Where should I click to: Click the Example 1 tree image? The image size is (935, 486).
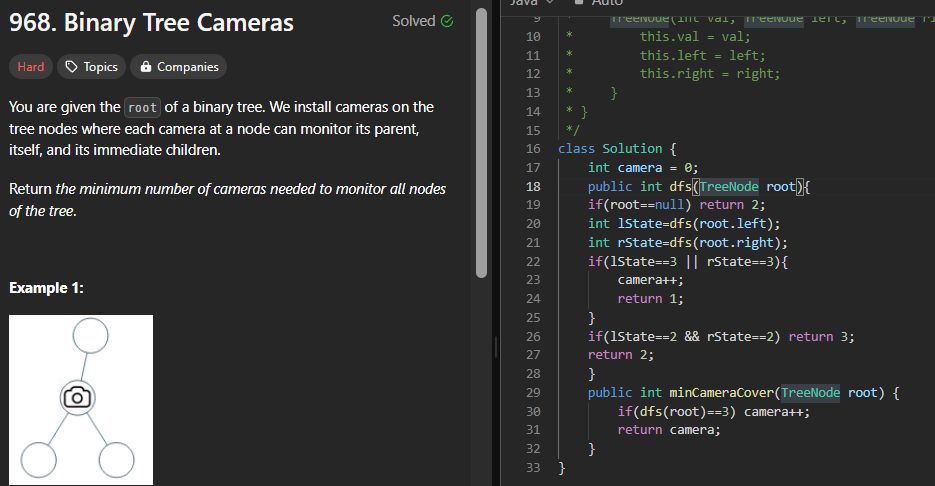[x=81, y=400]
